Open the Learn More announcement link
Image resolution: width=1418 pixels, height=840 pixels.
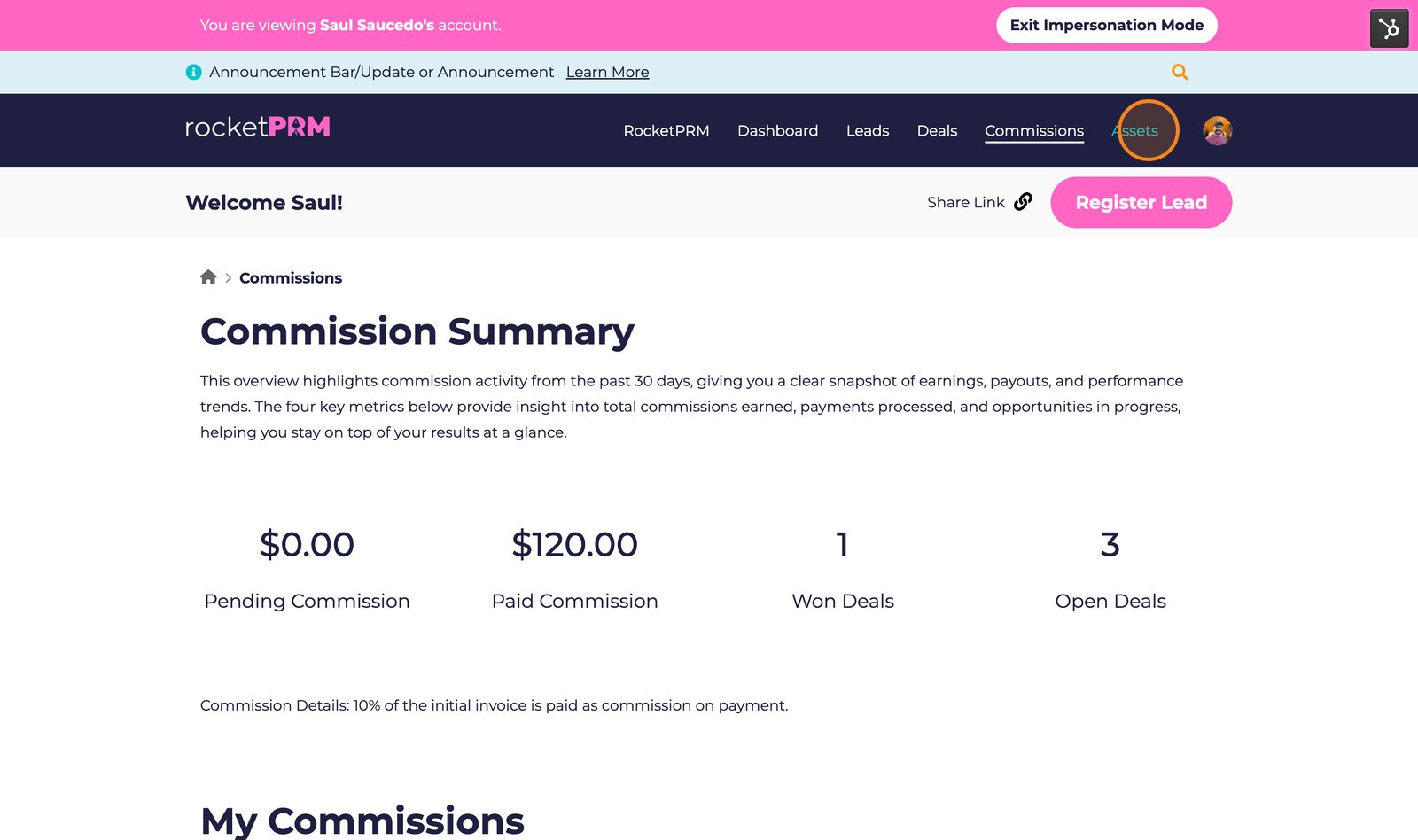[x=607, y=72]
